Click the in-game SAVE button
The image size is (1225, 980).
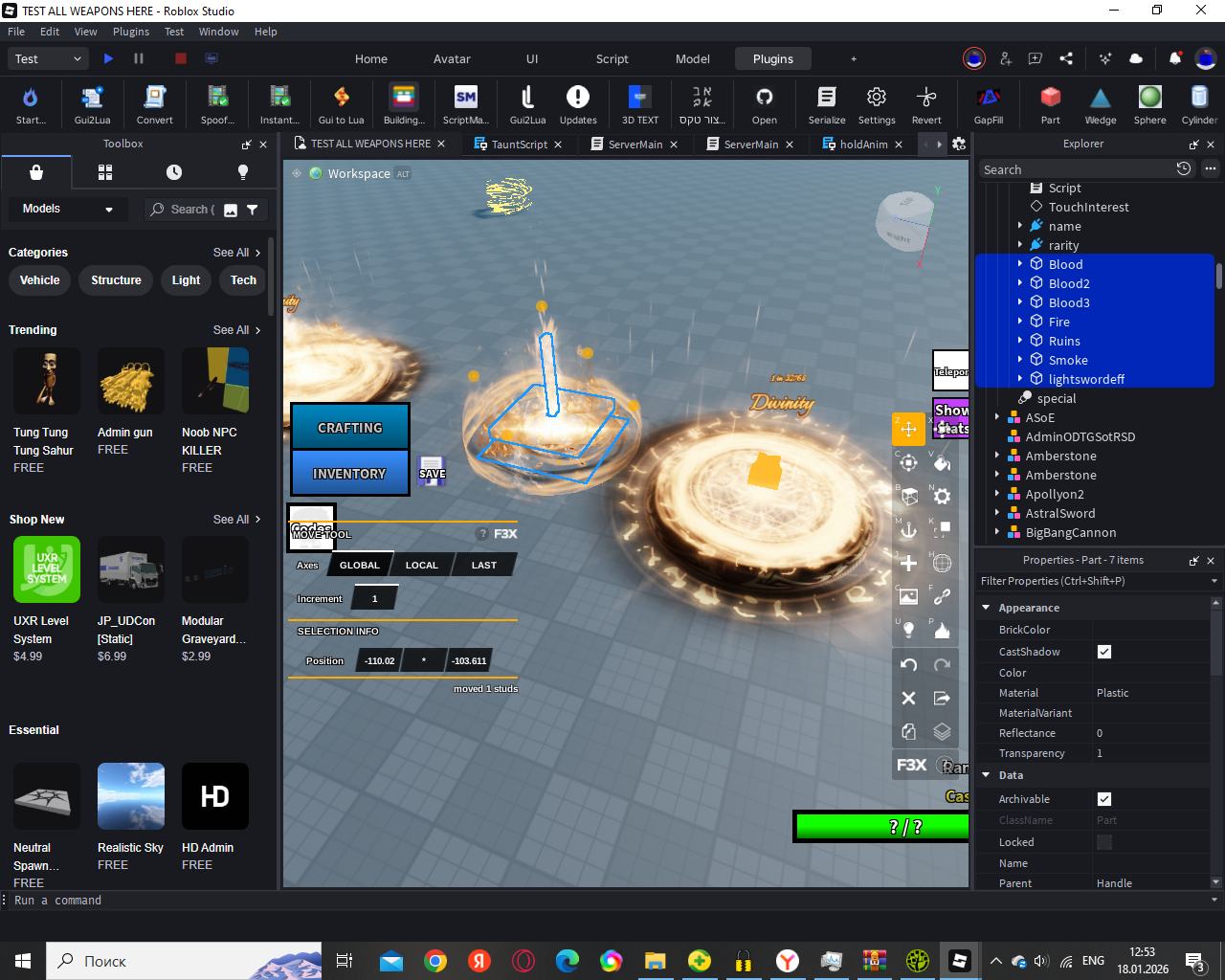[432, 470]
